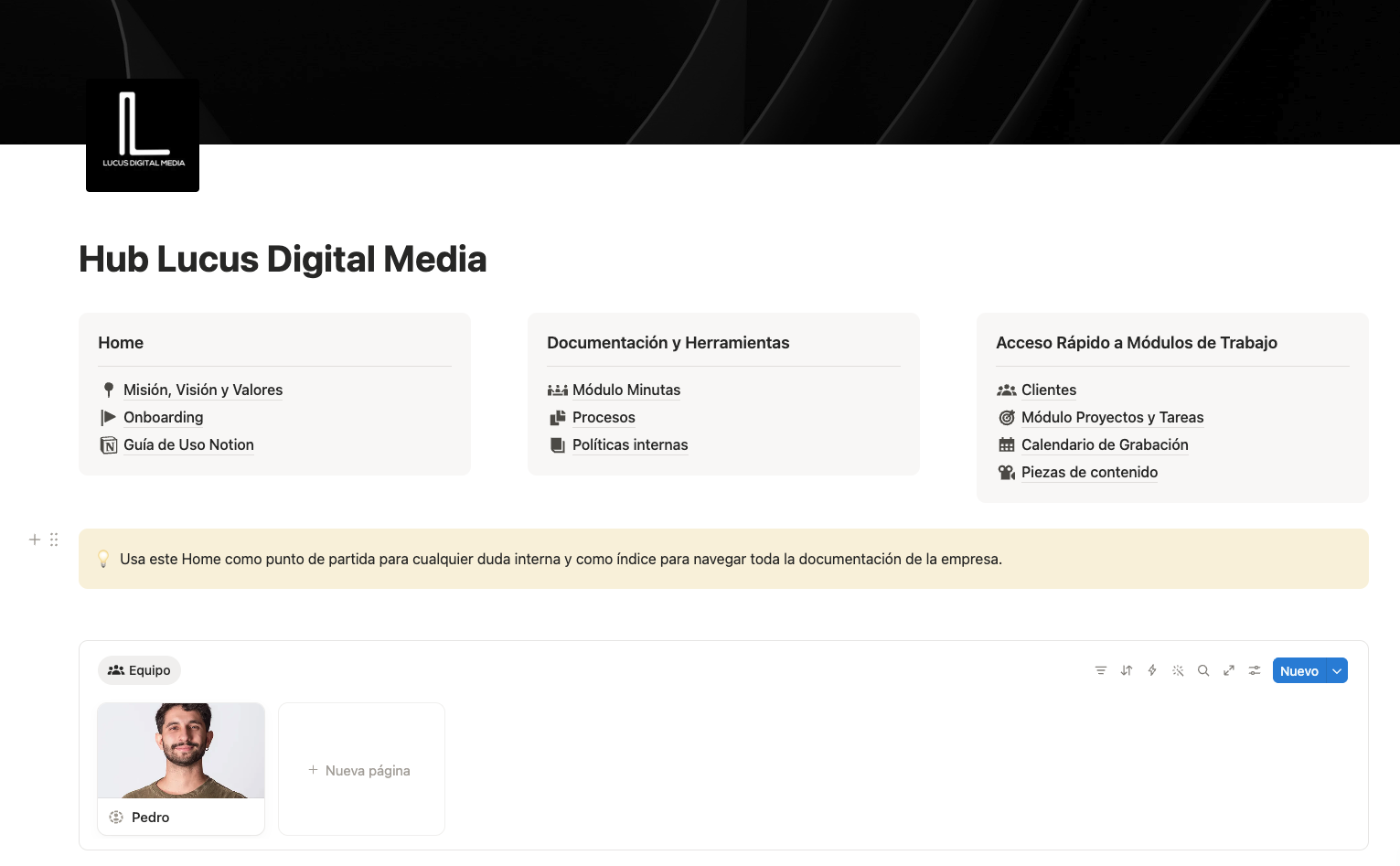Open the lightning automations icon
Screen dimensions: 1400x866
tap(1152, 670)
